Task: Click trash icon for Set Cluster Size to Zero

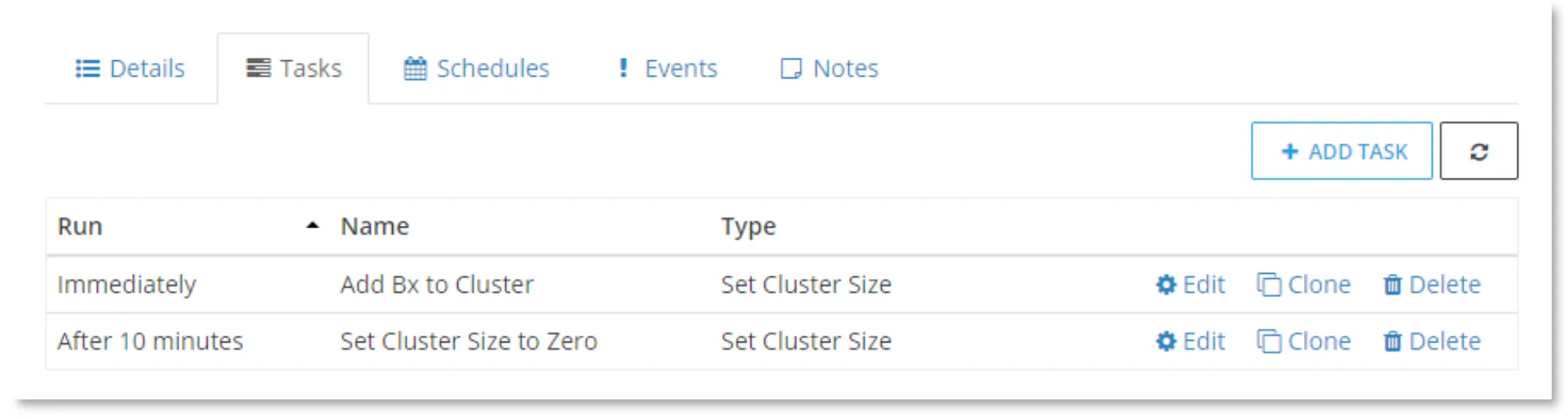Action: tap(1393, 342)
